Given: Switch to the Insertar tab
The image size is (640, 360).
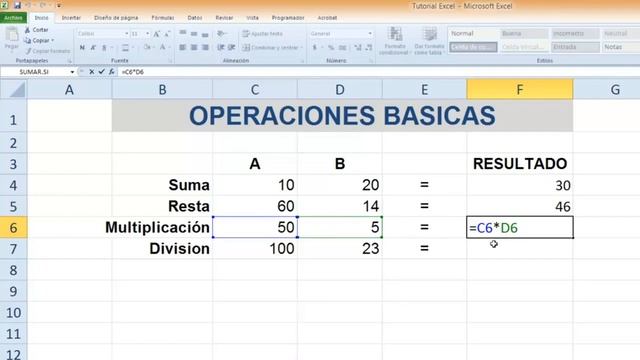Looking at the screenshot, I should click(x=71, y=18).
